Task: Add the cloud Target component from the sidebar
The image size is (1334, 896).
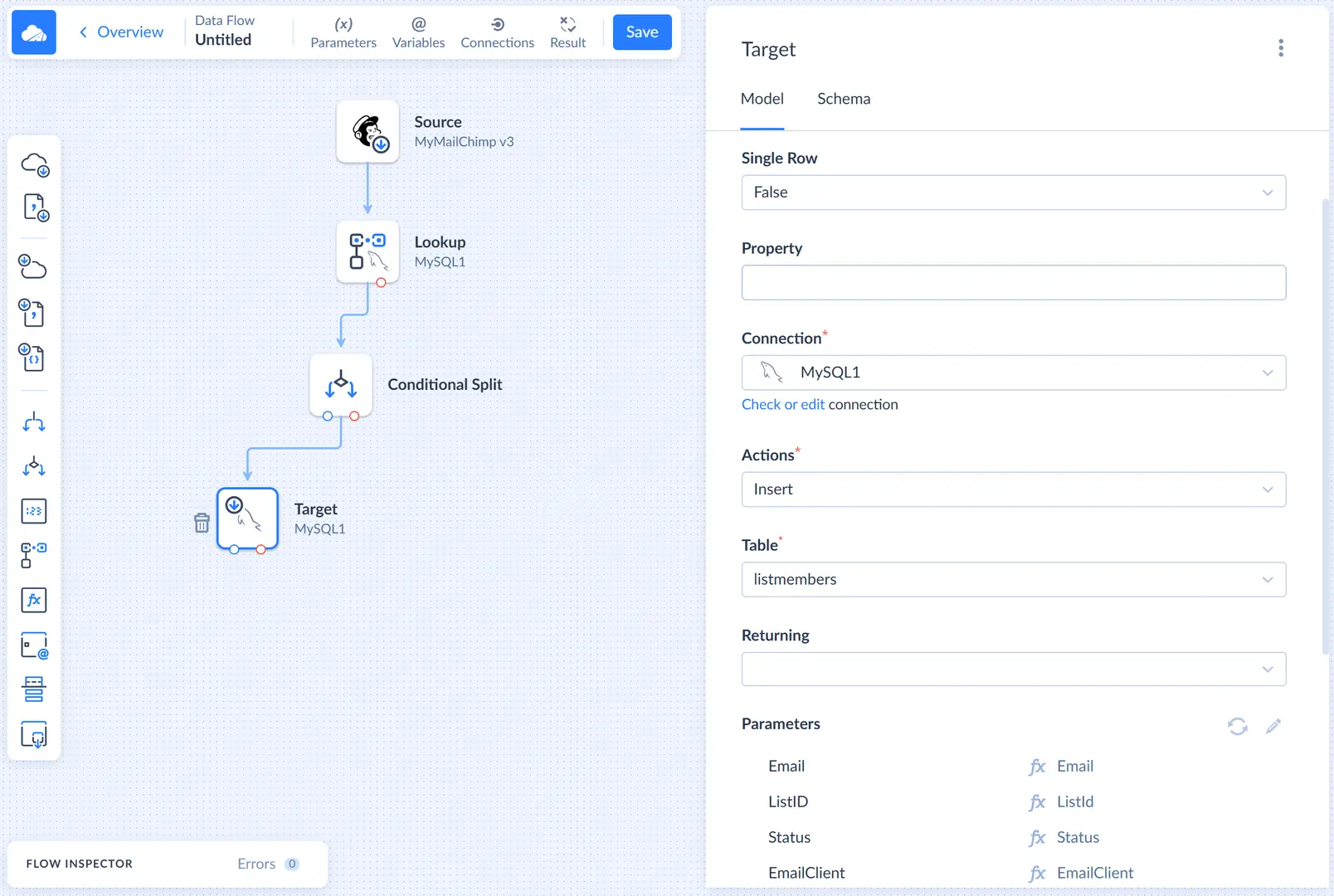Action: (x=32, y=266)
